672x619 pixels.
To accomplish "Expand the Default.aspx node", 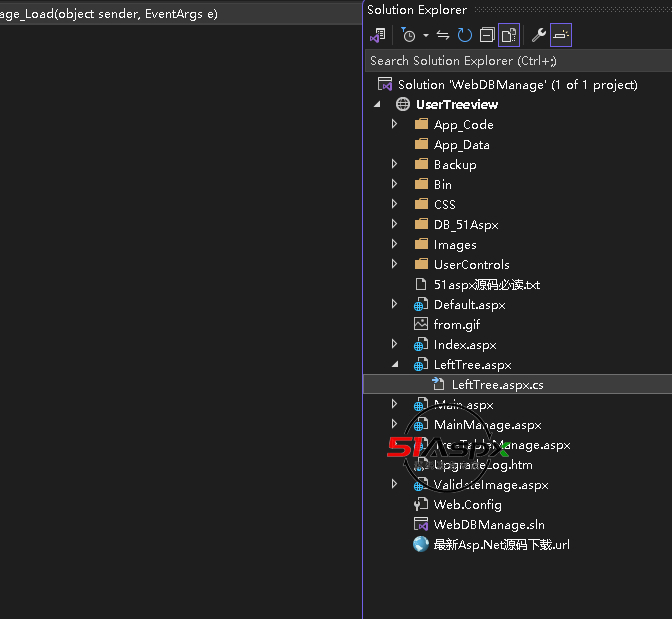I will [394, 304].
